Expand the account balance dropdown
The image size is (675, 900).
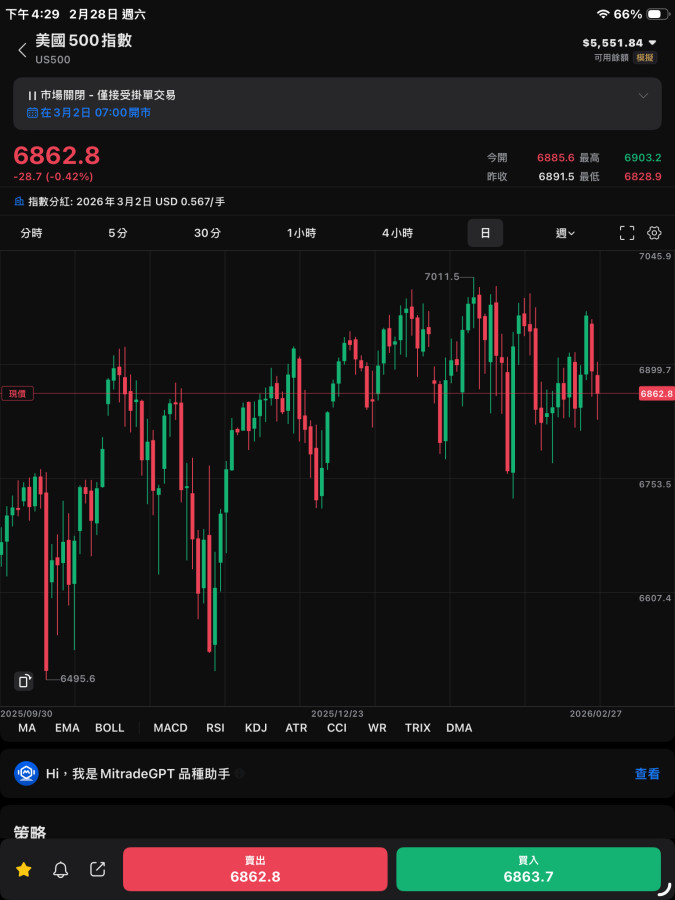[x=653, y=43]
